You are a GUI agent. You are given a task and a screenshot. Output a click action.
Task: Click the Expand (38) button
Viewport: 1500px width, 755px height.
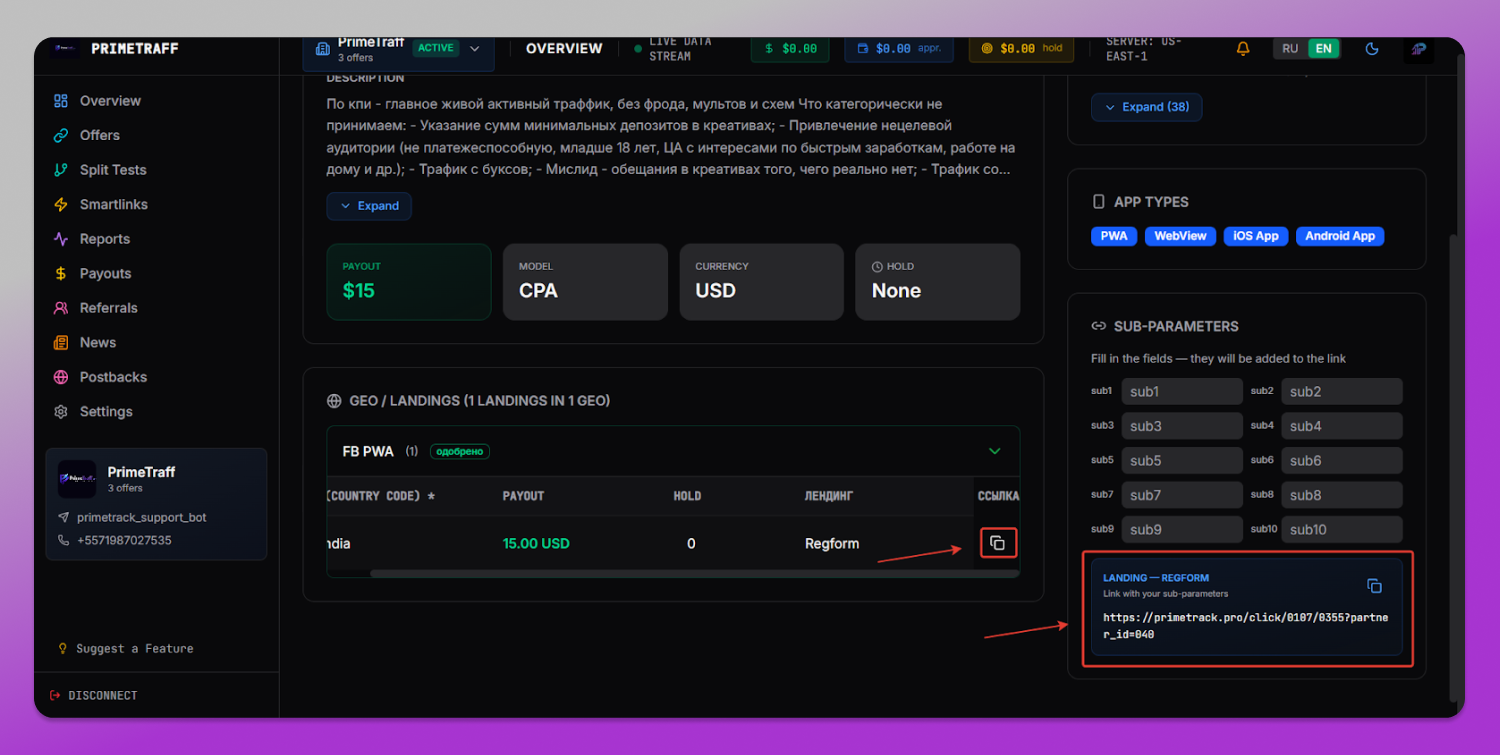[1146, 107]
